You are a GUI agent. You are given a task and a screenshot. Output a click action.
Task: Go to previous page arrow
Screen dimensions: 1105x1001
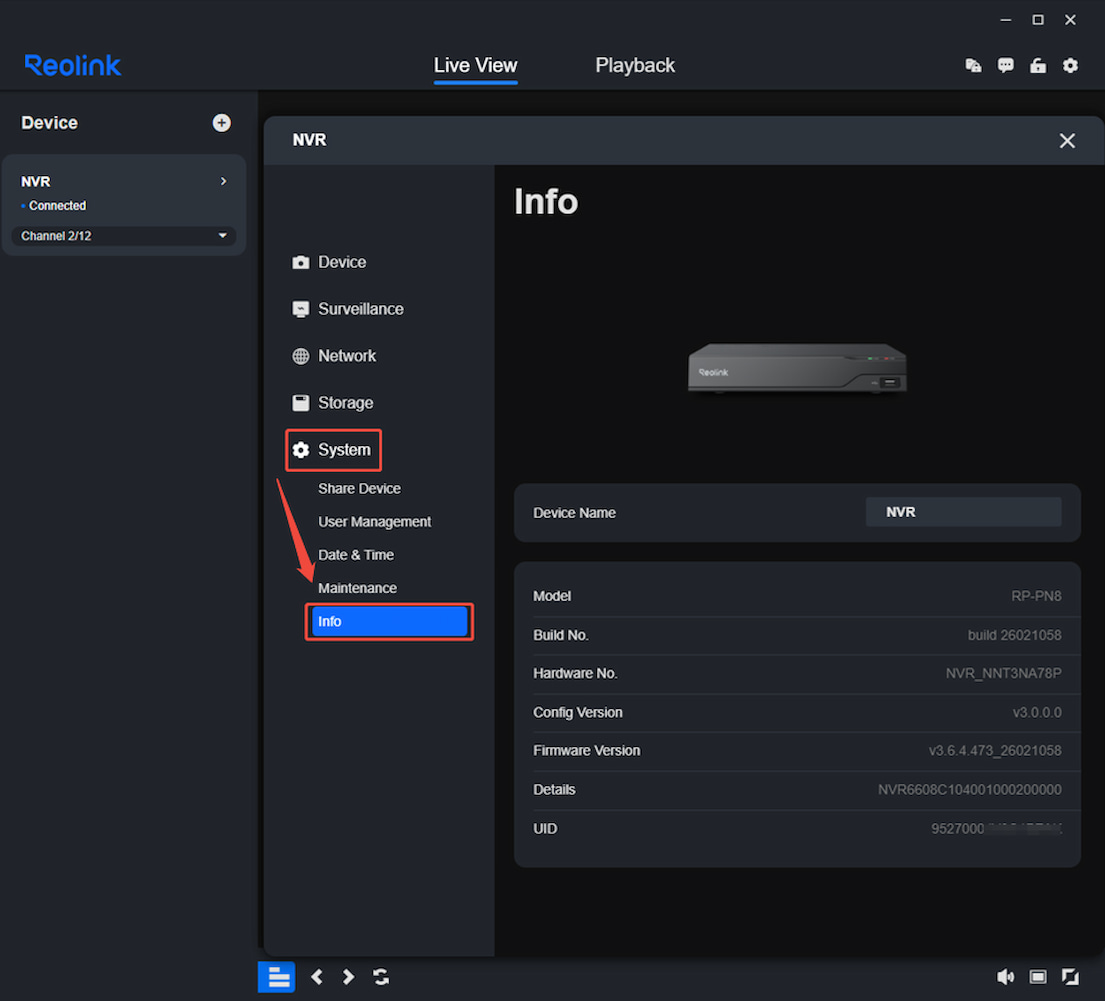coord(317,977)
